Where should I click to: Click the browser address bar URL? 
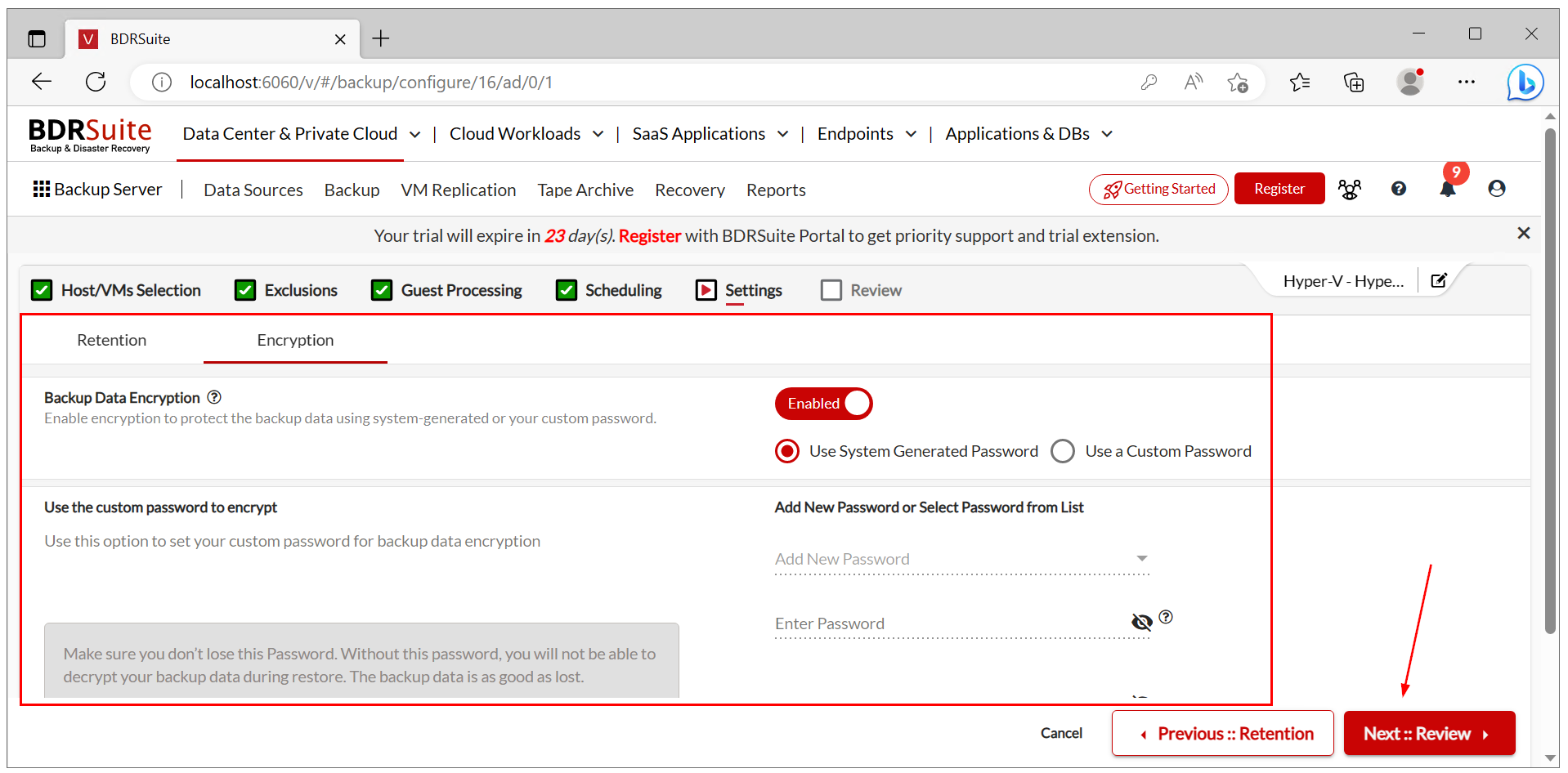click(371, 83)
